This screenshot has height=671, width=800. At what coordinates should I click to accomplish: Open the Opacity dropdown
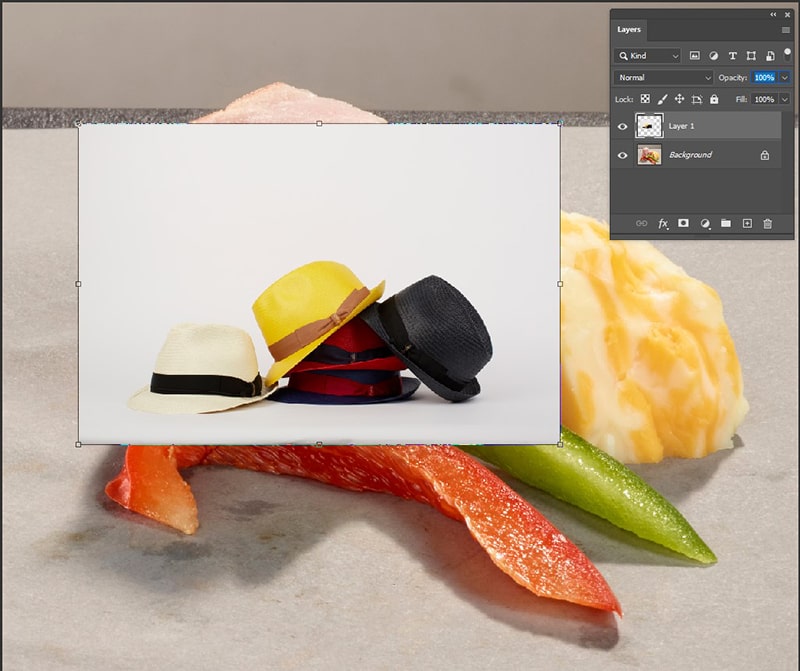784,78
